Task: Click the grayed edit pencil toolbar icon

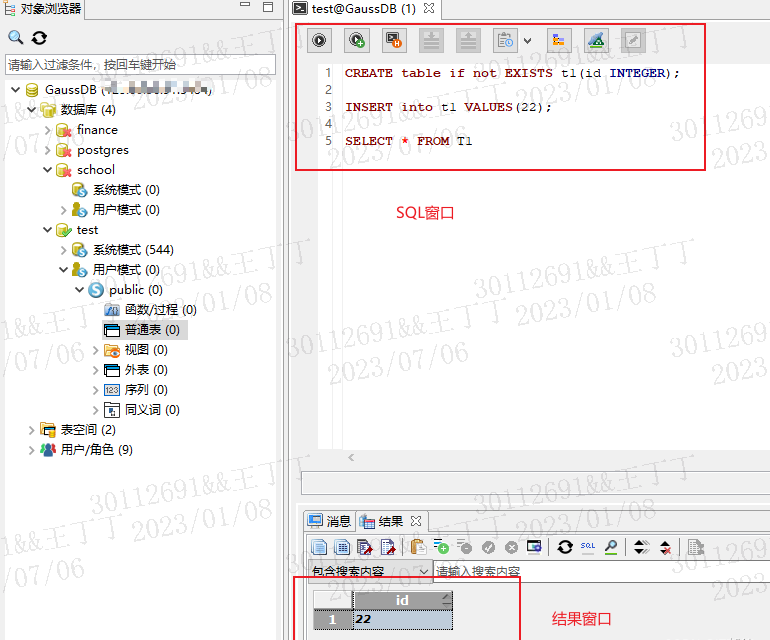Action: 633,40
